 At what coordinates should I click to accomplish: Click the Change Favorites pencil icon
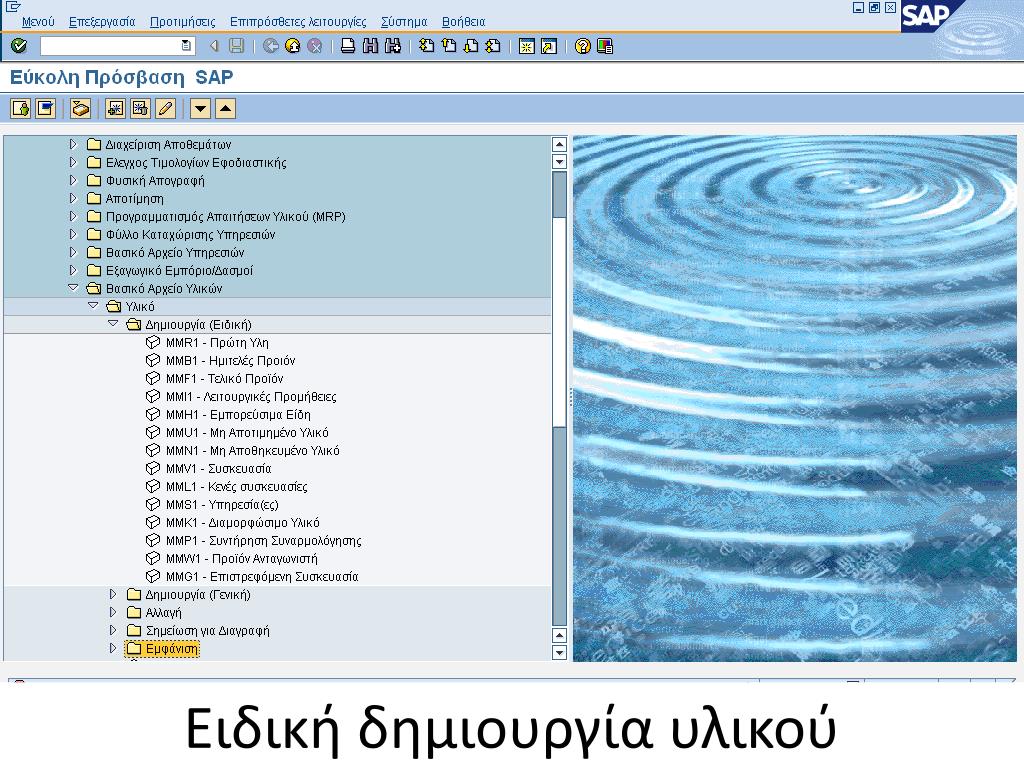click(x=165, y=108)
